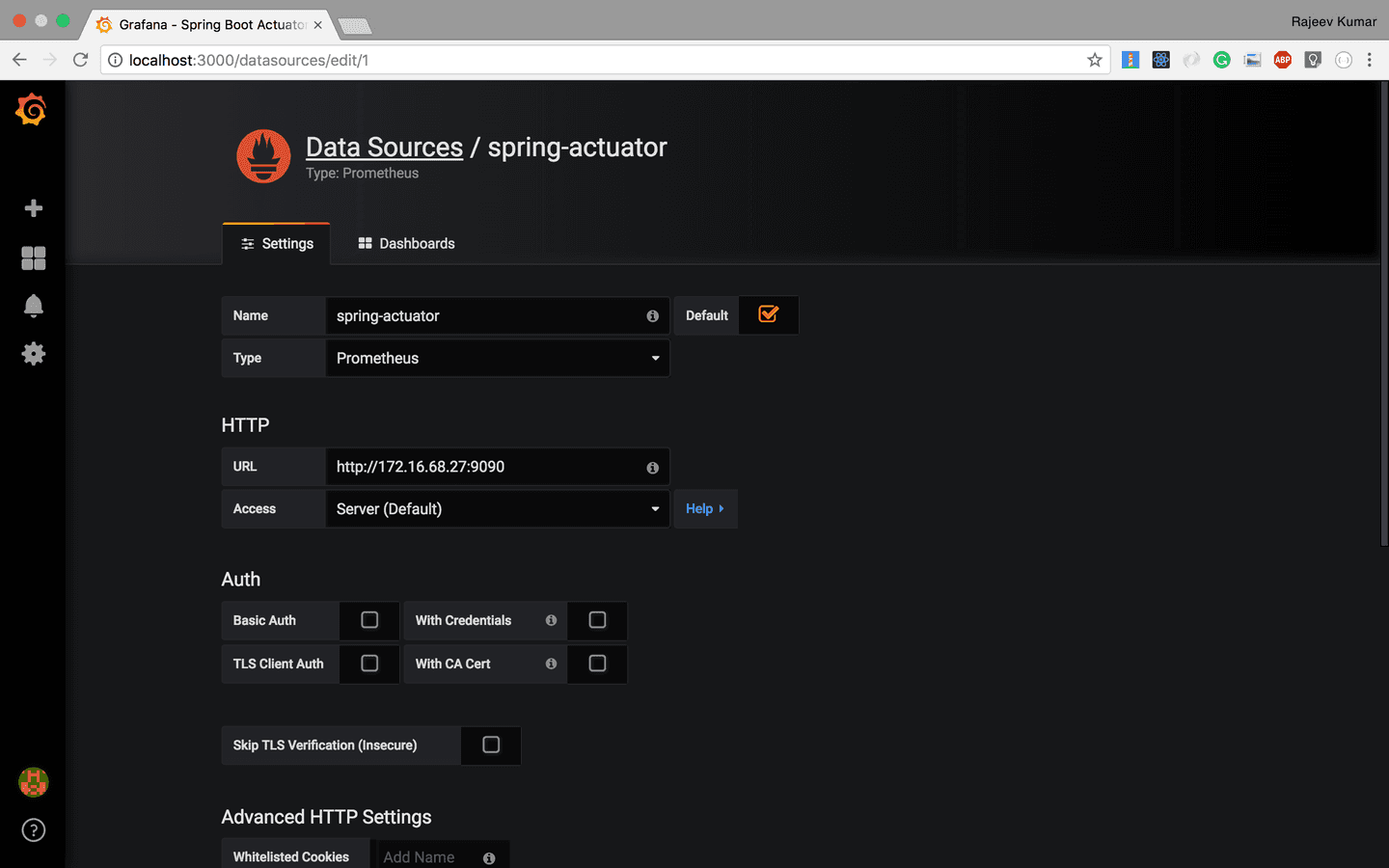Viewport: 1389px width, 868px height.
Task: Open the Alerting bell icon
Action: (34, 306)
